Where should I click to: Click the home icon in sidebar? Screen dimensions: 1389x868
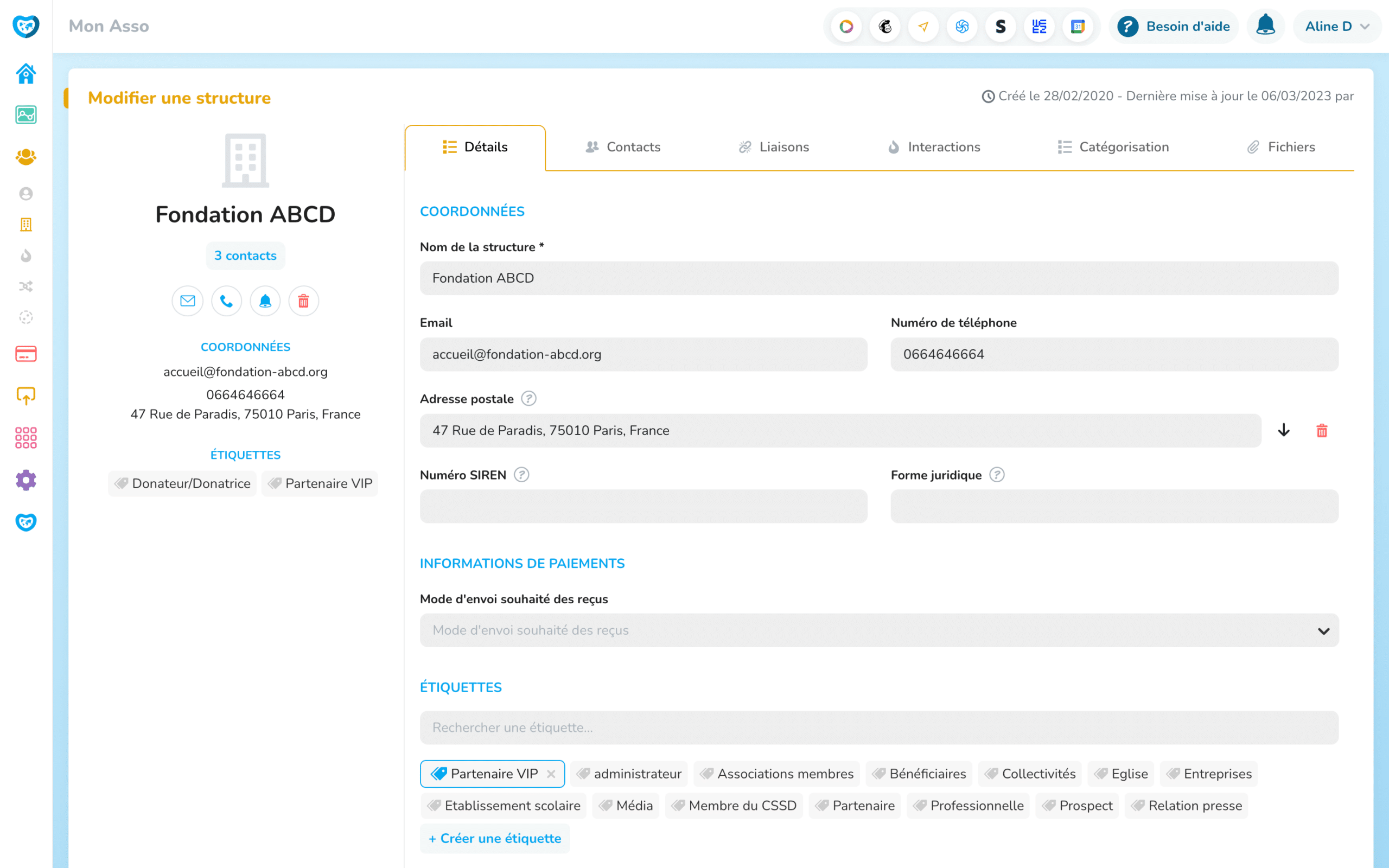pyautogui.click(x=26, y=73)
